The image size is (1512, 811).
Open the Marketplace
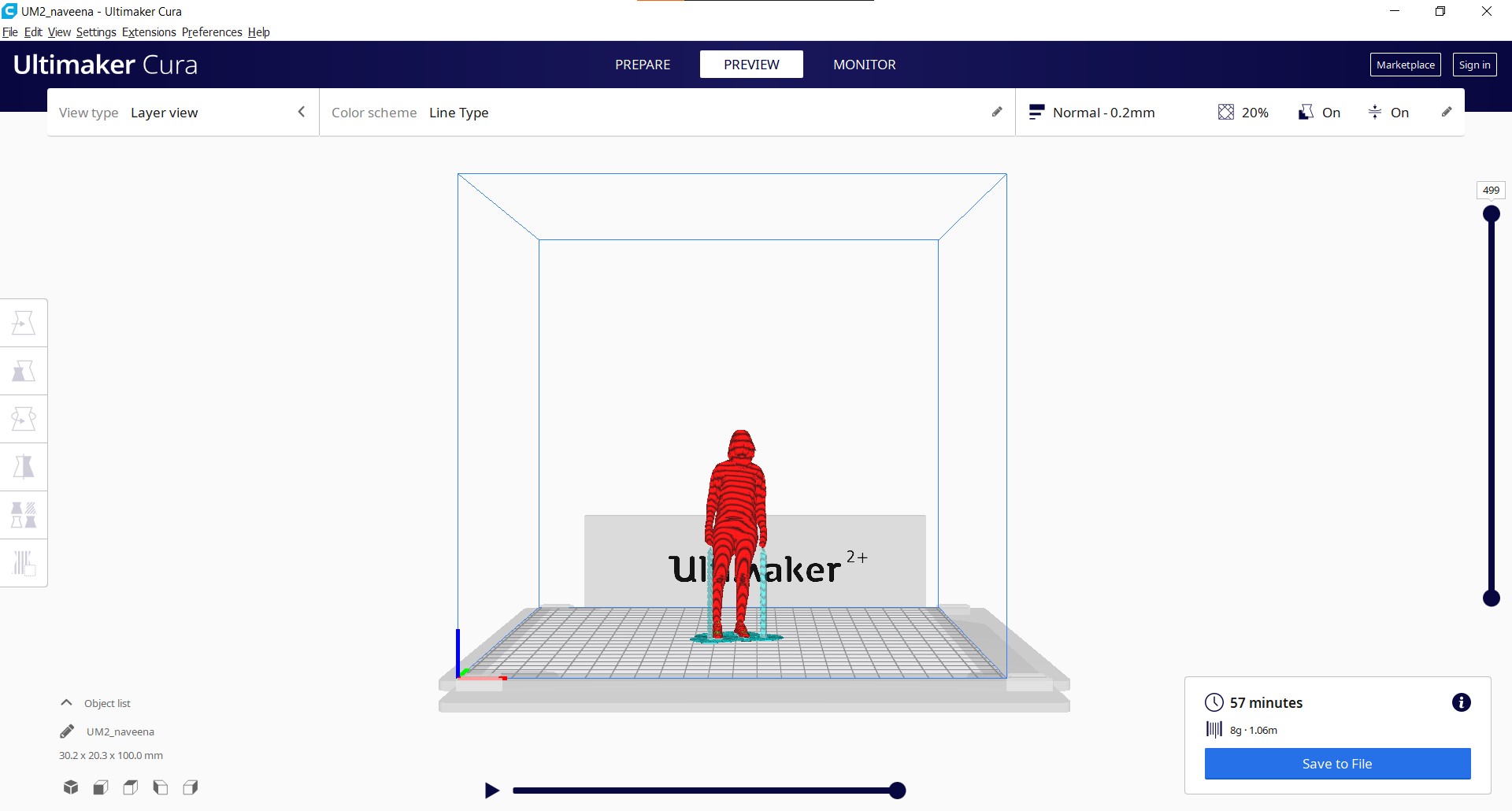point(1406,65)
